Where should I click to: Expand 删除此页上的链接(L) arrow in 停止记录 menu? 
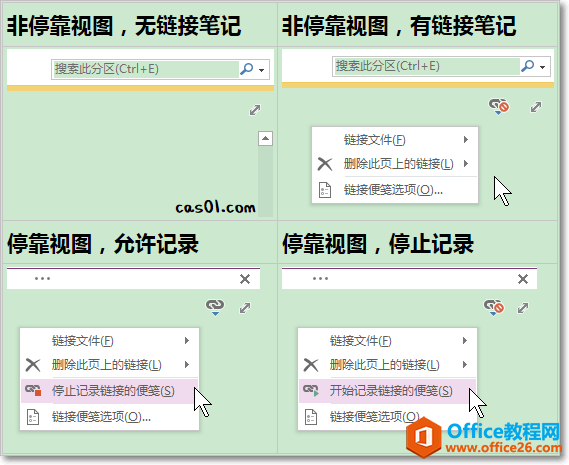click(465, 364)
